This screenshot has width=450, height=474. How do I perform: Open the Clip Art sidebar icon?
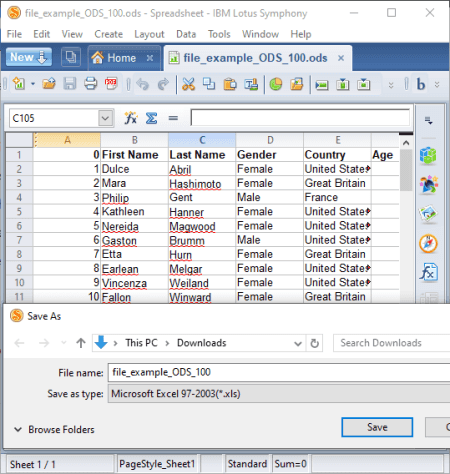(x=429, y=184)
